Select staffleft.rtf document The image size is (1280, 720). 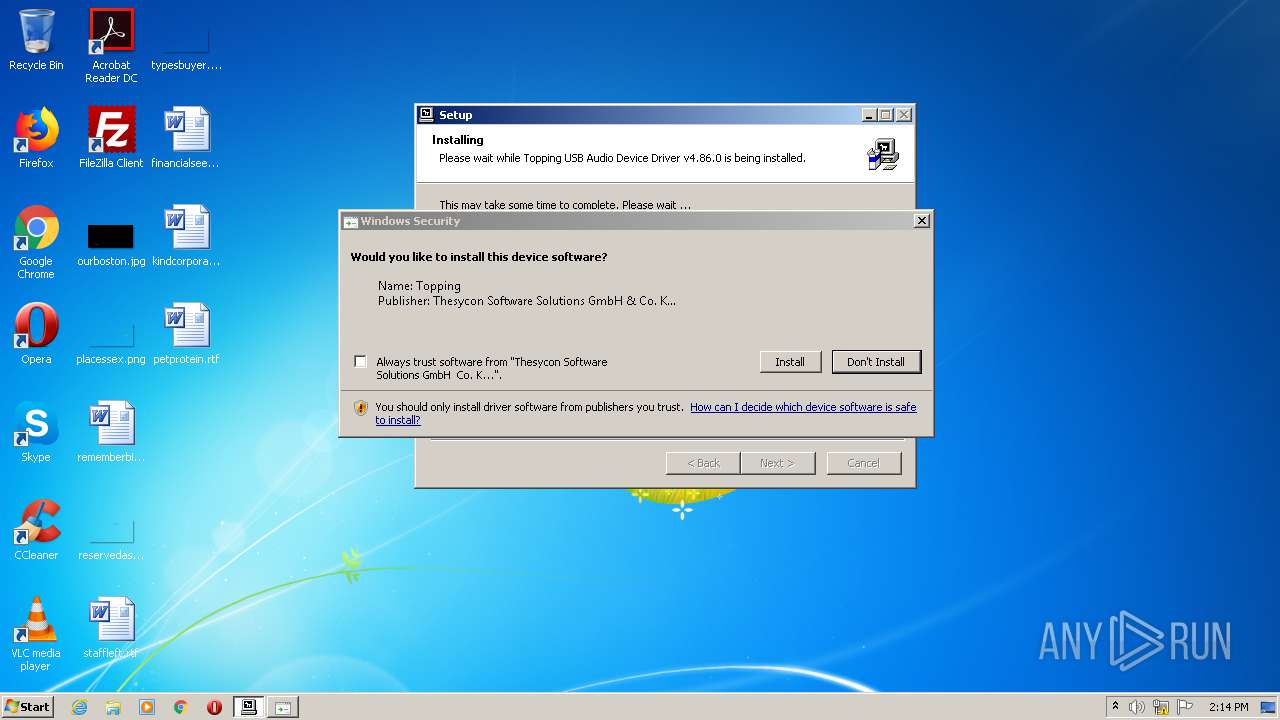tap(111, 628)
